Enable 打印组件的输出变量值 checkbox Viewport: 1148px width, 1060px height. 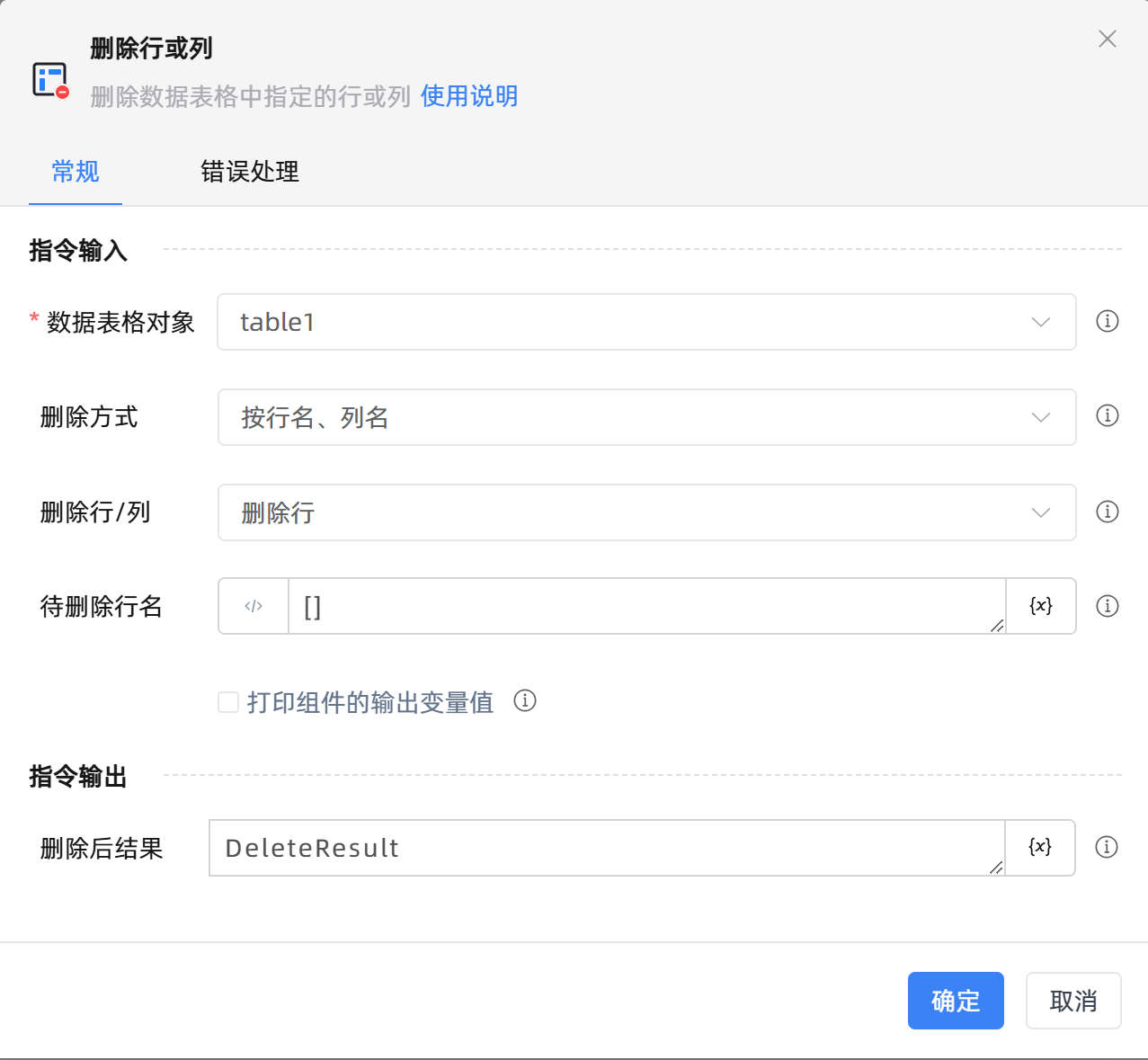[x=228, y=702]
